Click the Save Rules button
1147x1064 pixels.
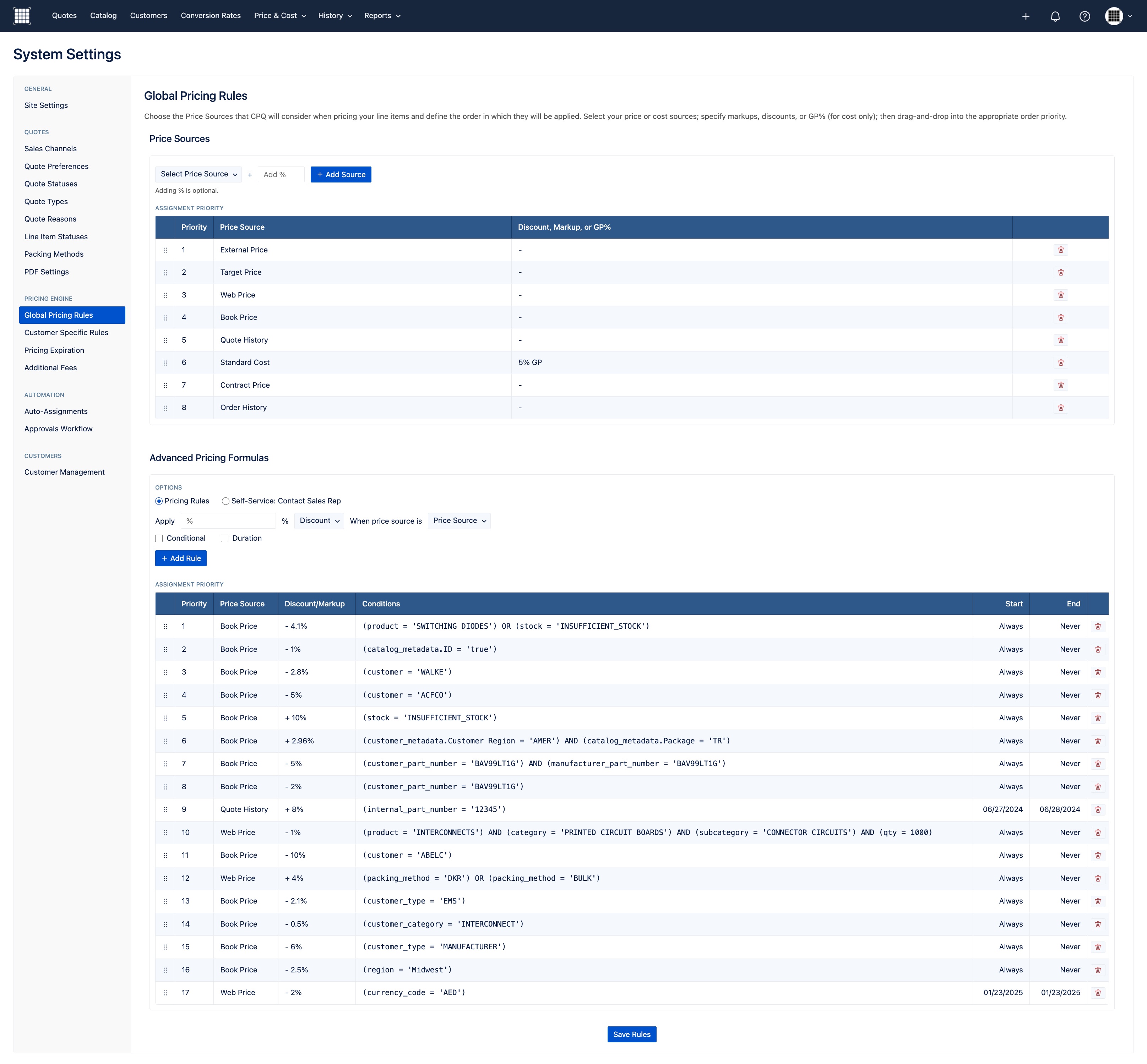pos(632,1035)
